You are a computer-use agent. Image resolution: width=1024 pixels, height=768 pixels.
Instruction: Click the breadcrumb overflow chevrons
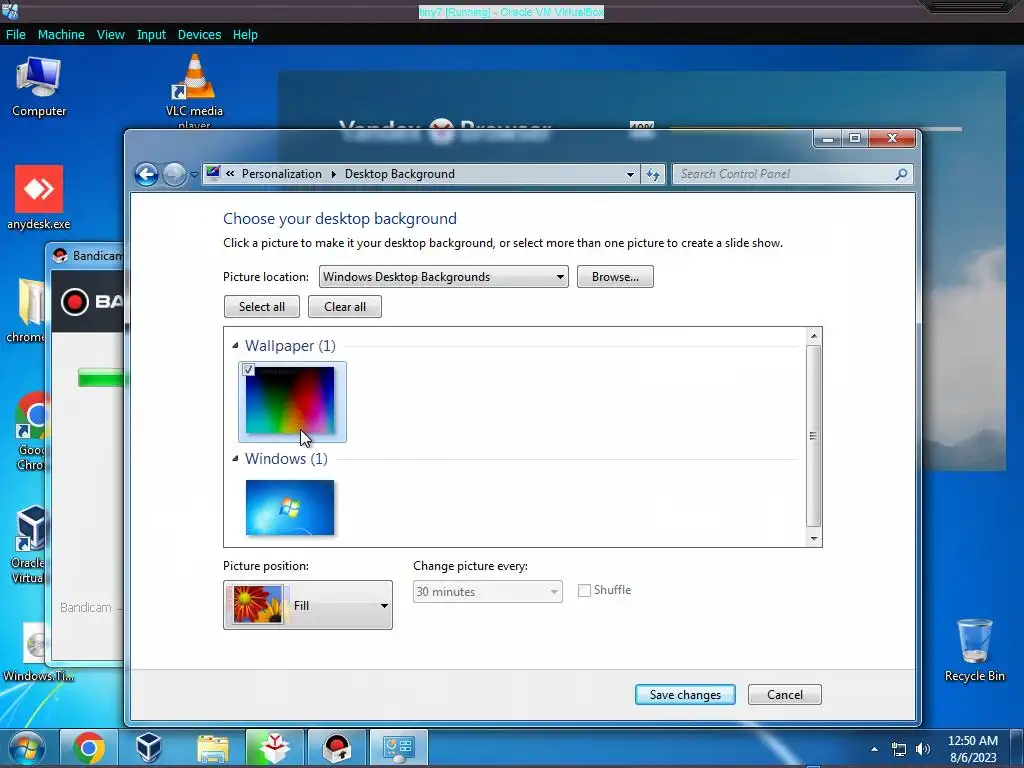[230, 174]
